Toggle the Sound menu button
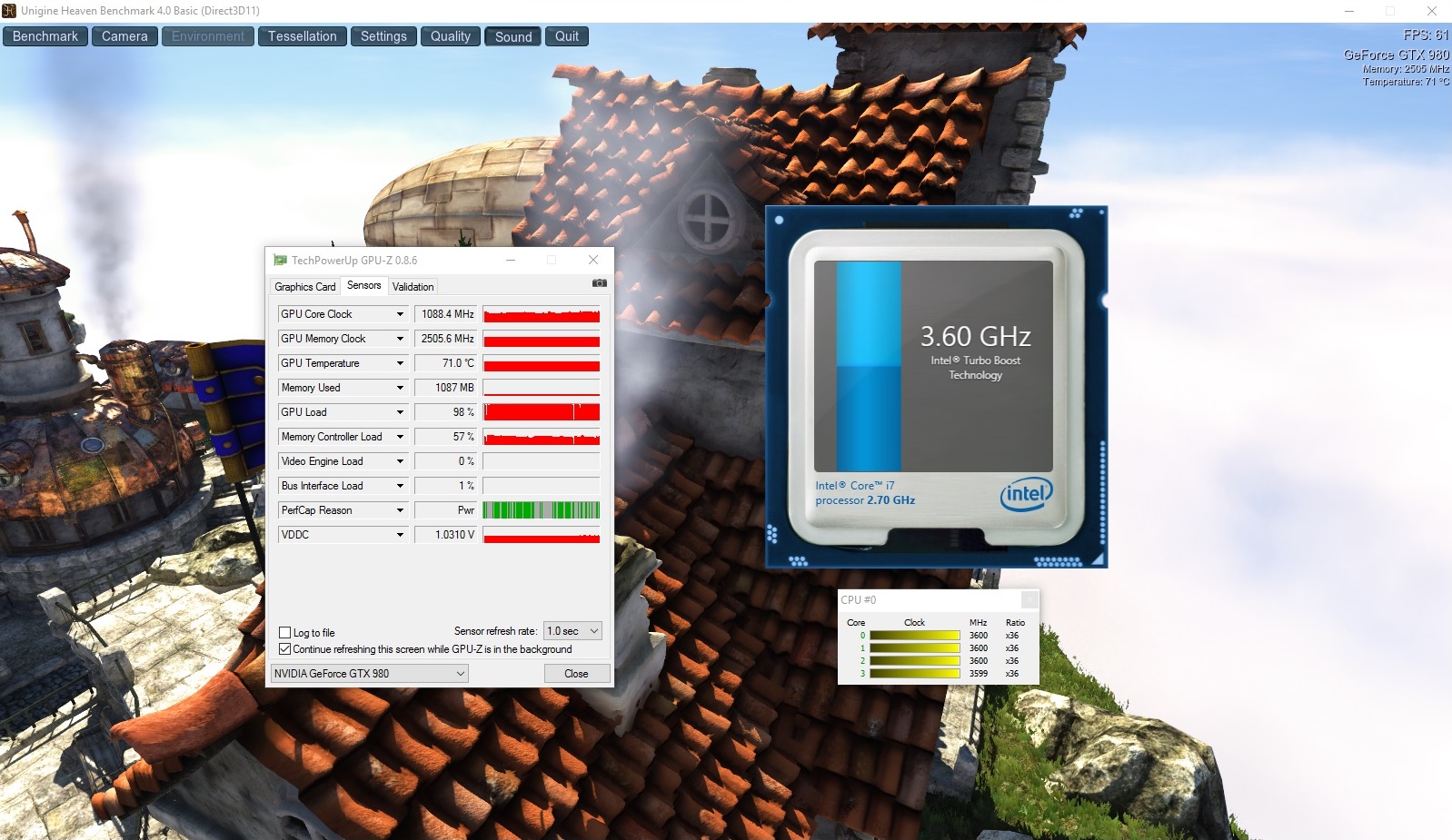 point(513,36)
